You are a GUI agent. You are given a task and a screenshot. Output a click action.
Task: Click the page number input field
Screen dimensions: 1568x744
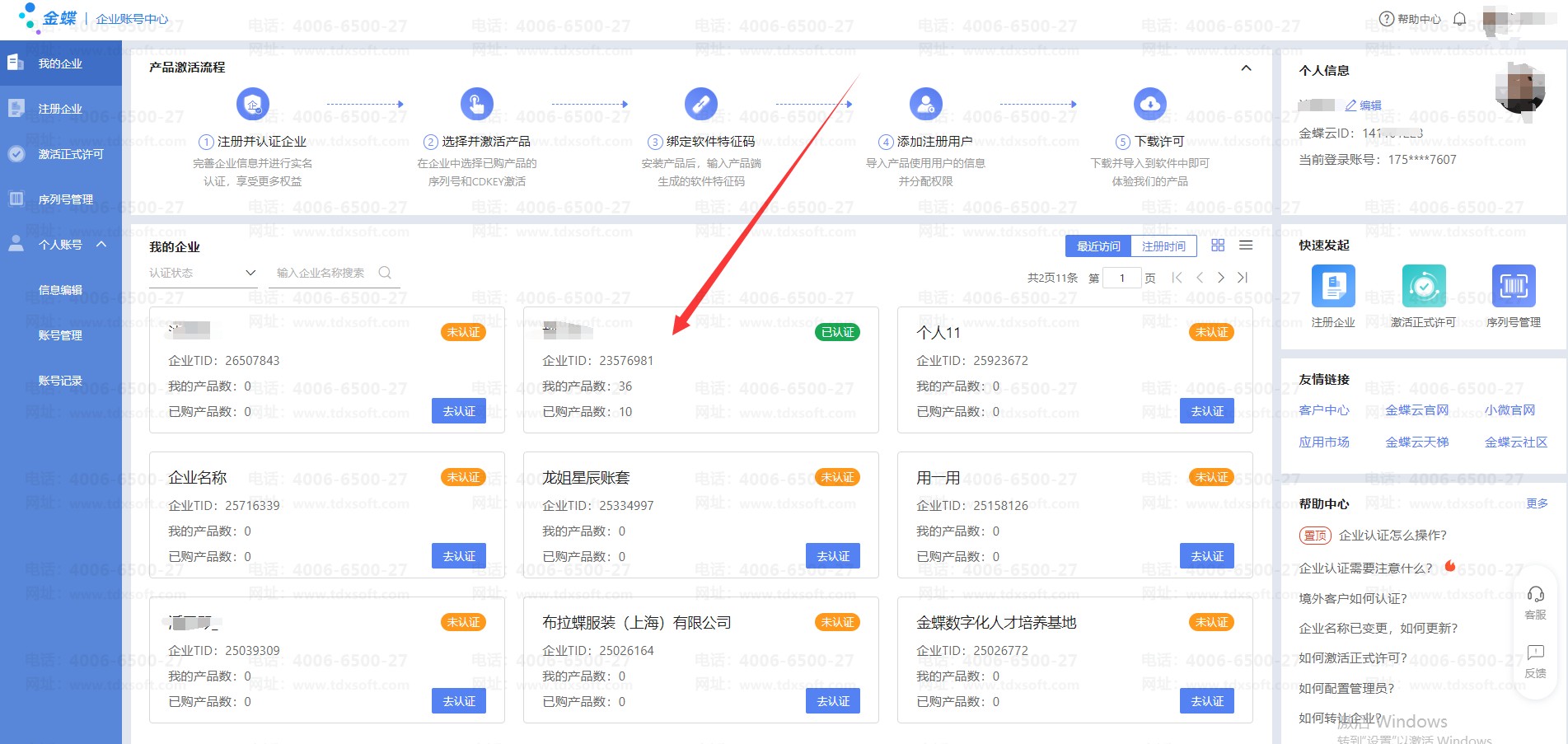[1121, 278]
